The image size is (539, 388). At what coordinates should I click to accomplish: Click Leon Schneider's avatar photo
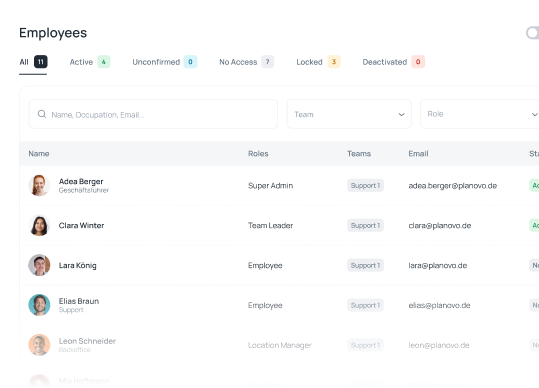point(39,345)
